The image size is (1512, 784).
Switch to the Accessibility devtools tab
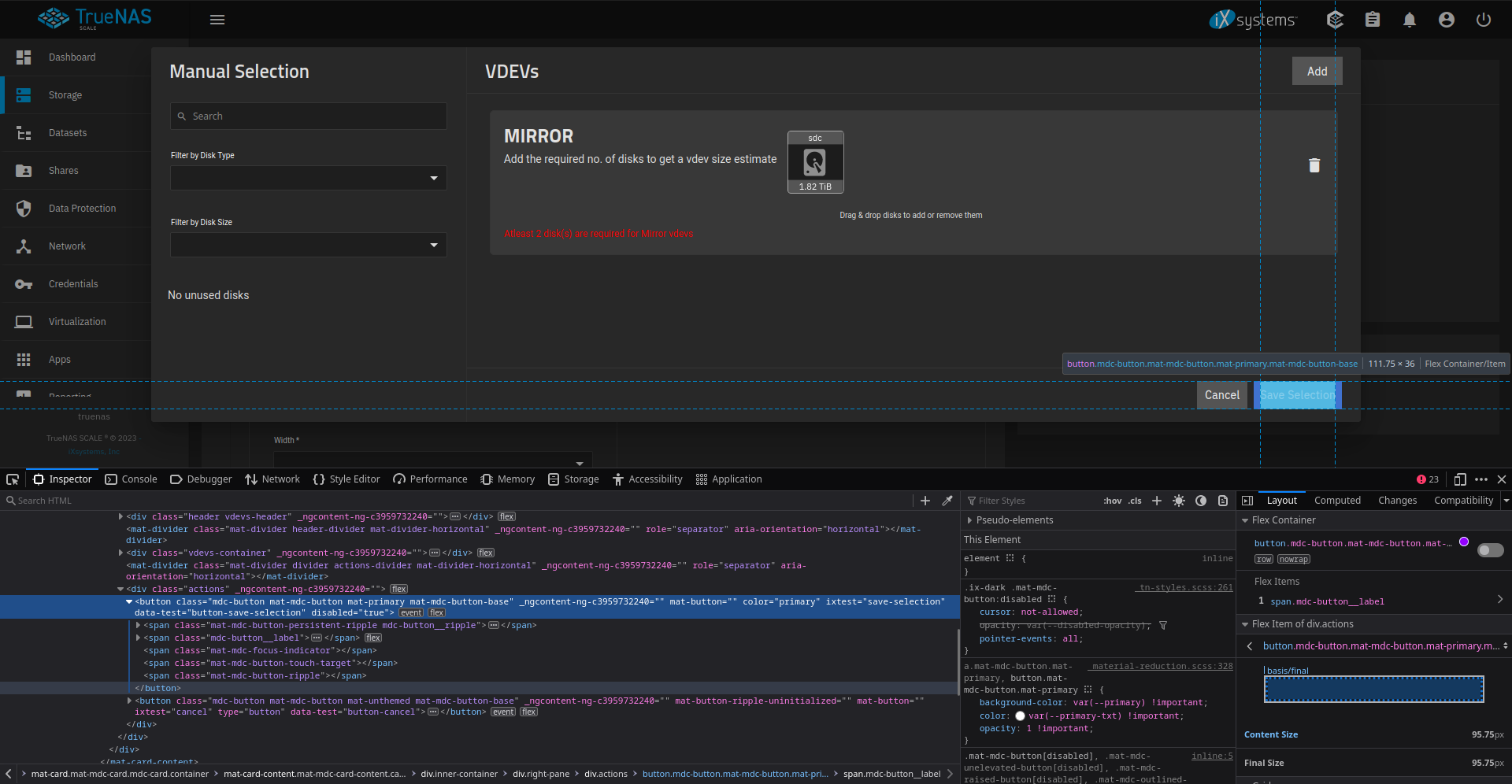647,479
